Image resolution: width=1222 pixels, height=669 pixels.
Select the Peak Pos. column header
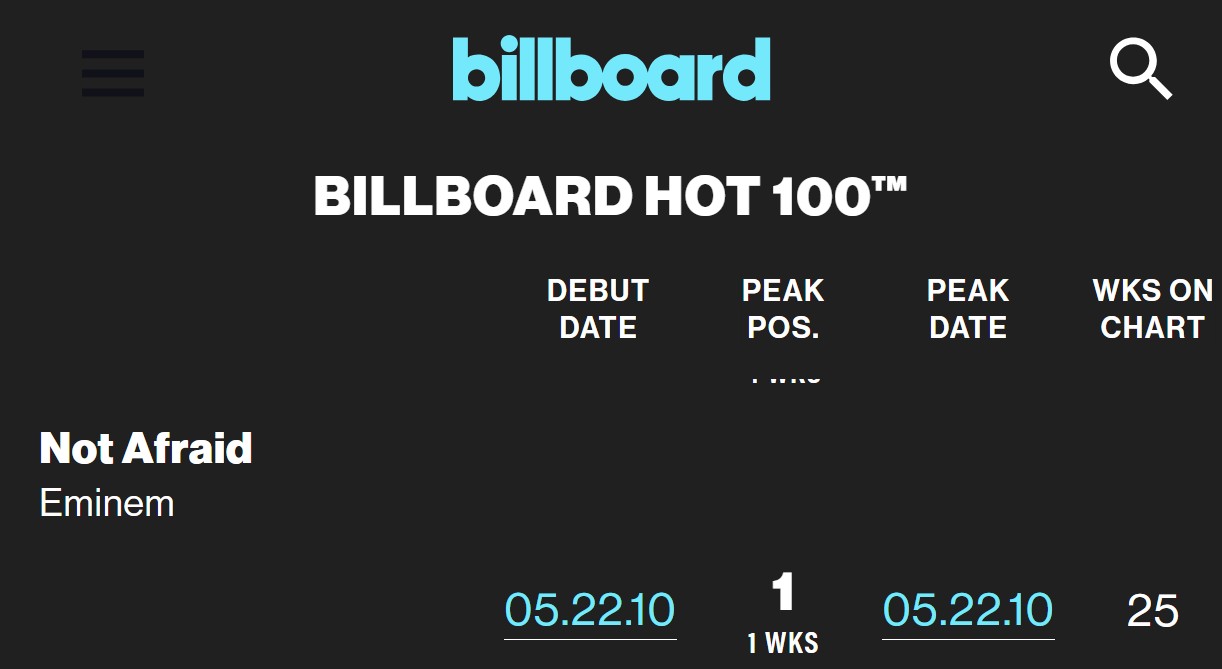783,309
